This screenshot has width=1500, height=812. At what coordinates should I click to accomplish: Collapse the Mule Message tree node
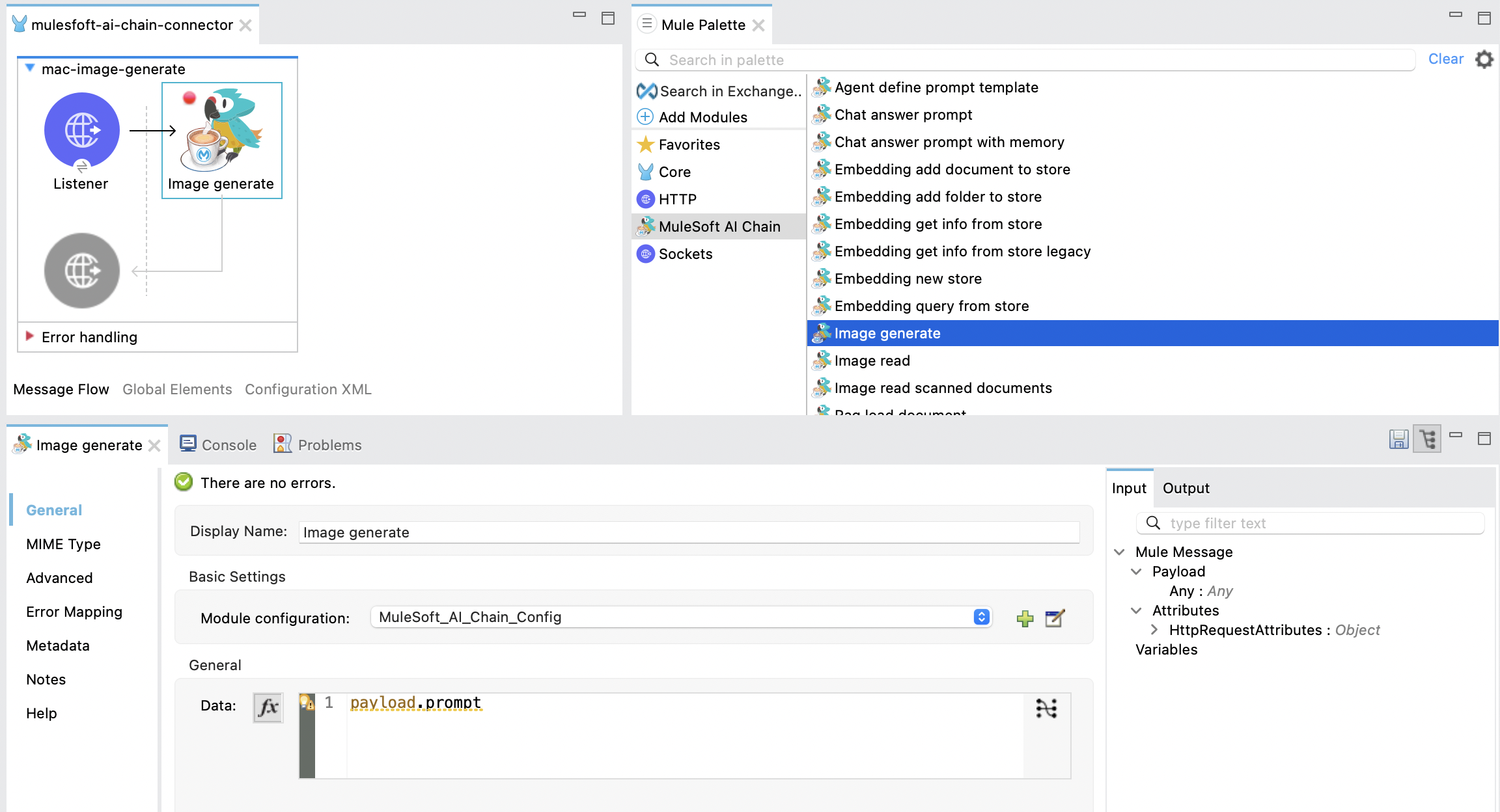click(x=1119, y=552)
